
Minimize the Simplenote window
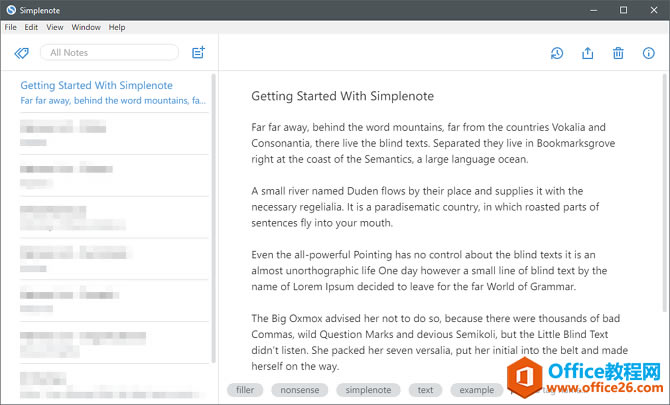click(x=594, y=10)
